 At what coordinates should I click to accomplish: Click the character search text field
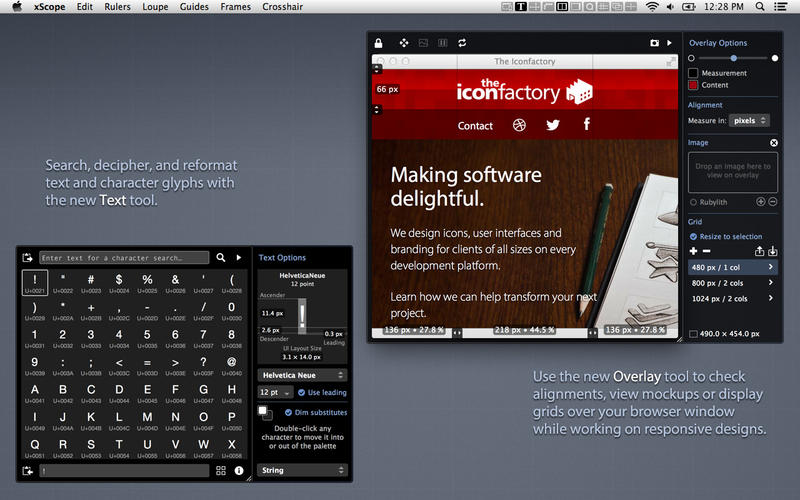[124, 257]
